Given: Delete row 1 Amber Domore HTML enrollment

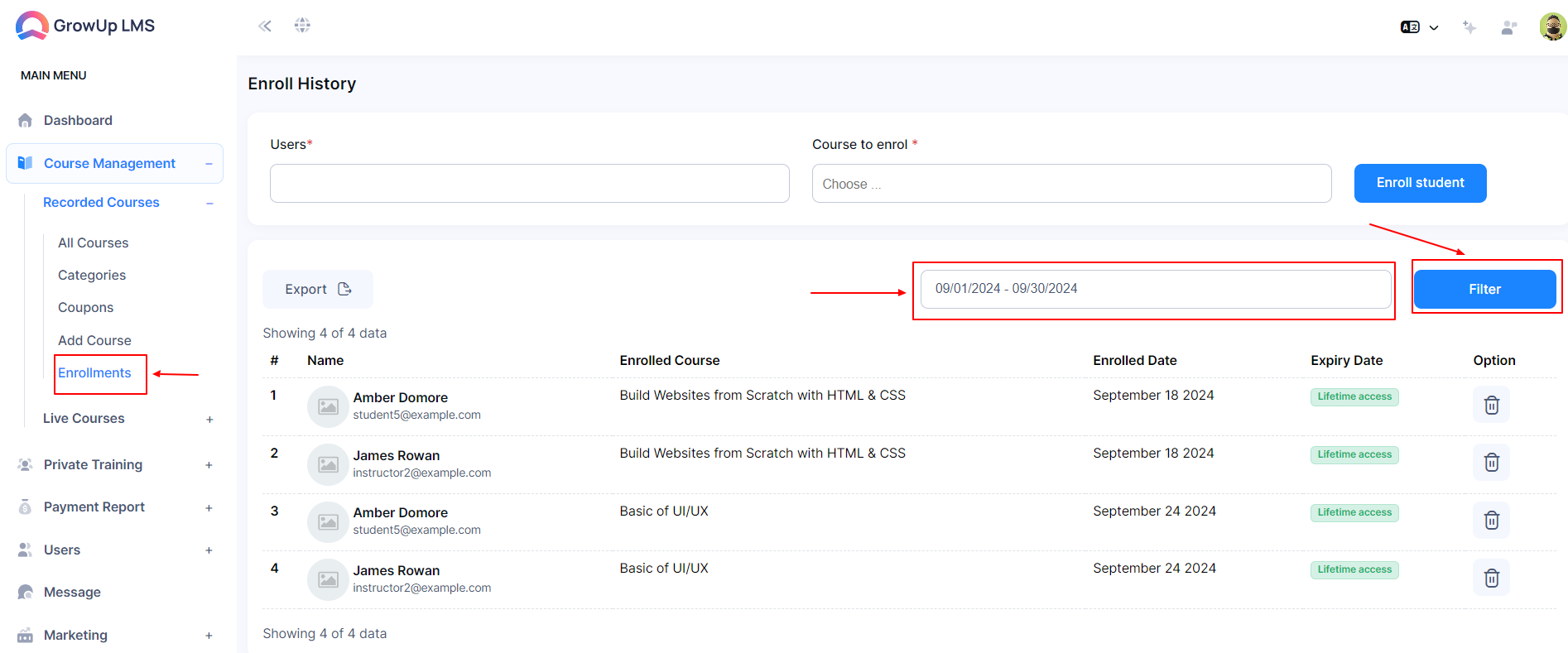Looking at the screenshot, I should click(1492, 405).
